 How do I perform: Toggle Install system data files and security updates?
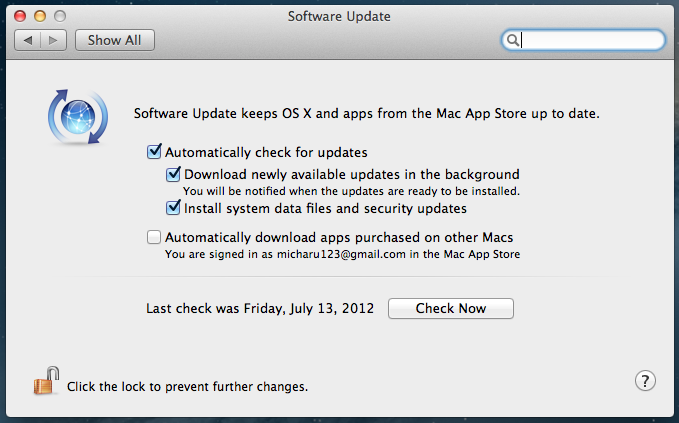pos(173,208)
